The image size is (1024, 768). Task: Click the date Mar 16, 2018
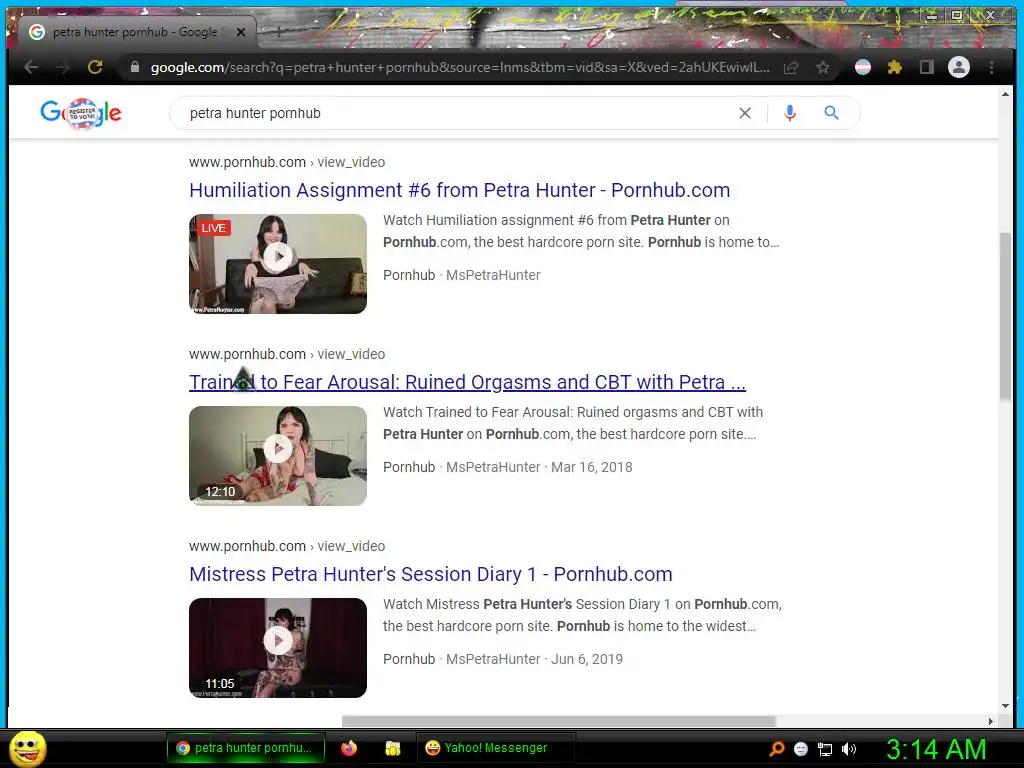coord(592,467)
